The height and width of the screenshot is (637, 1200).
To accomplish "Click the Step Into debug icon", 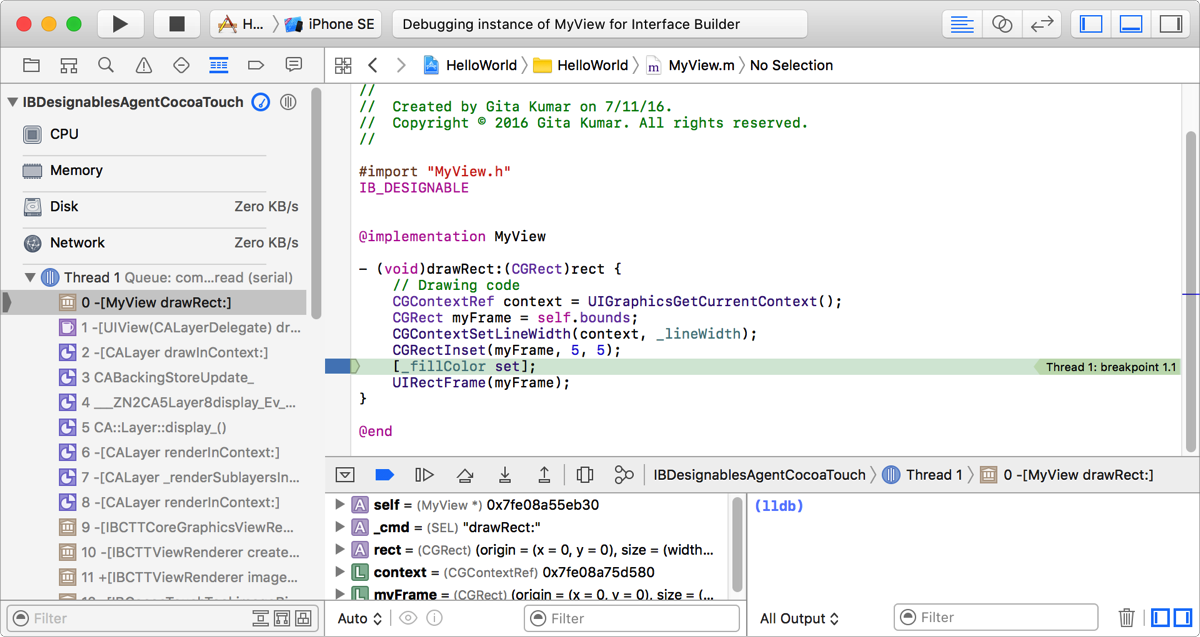I will pyautogui.click(x=505, y=475).
